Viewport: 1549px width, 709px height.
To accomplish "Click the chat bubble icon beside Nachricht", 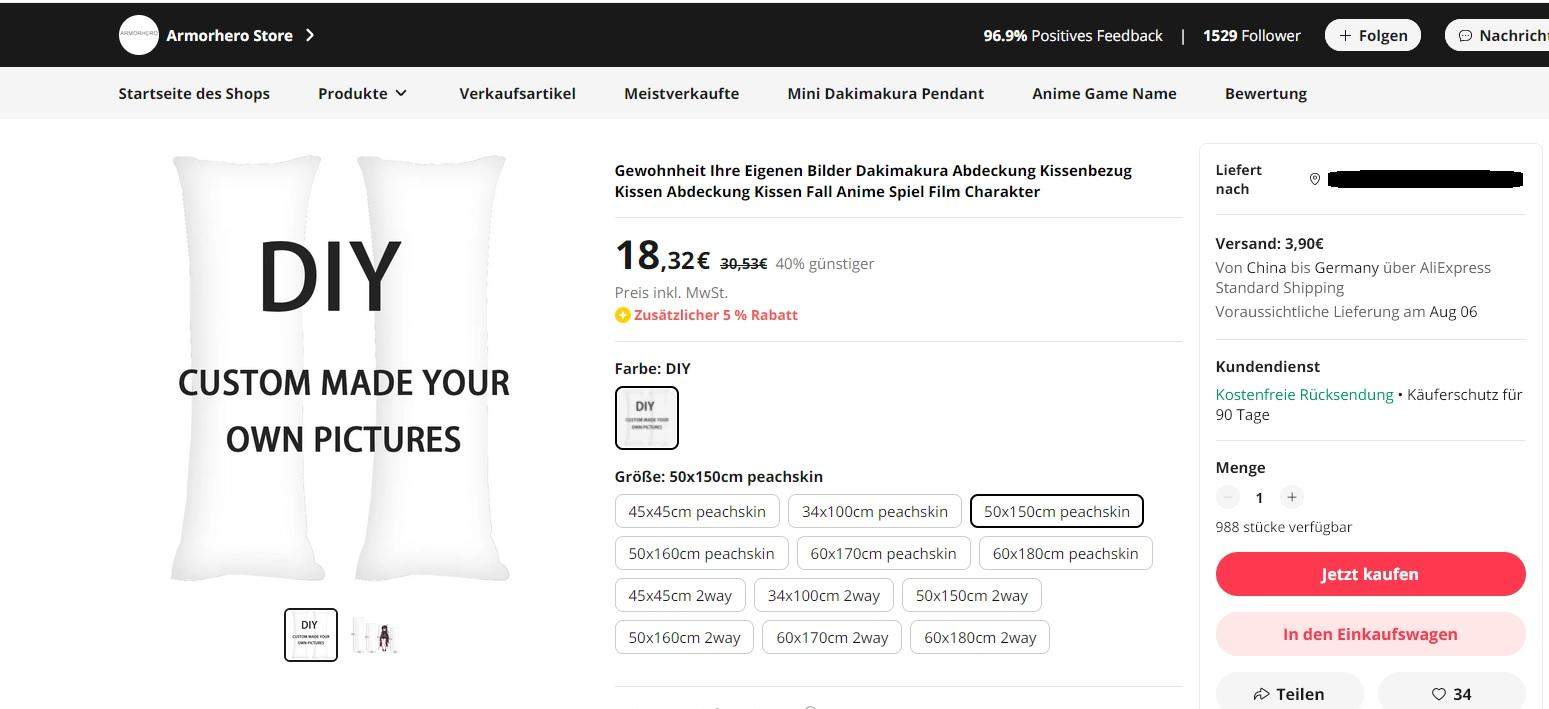I will point(1465,34).
